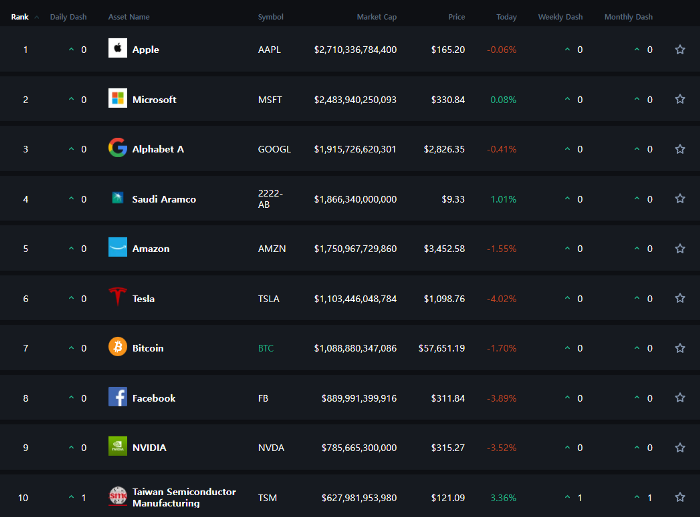Sort by the Symbol column header
Viewport: 700px width, 517px height.
pyautogui.click(x=271, y=17)
